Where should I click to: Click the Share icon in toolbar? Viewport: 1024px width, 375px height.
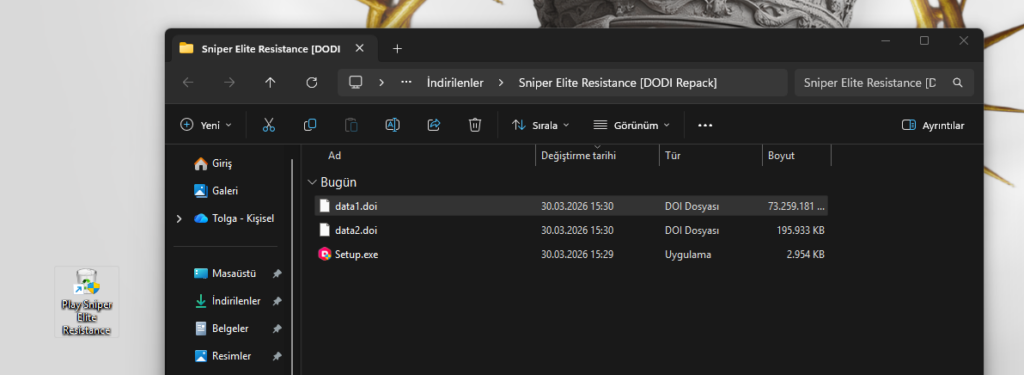click(434, 125)
